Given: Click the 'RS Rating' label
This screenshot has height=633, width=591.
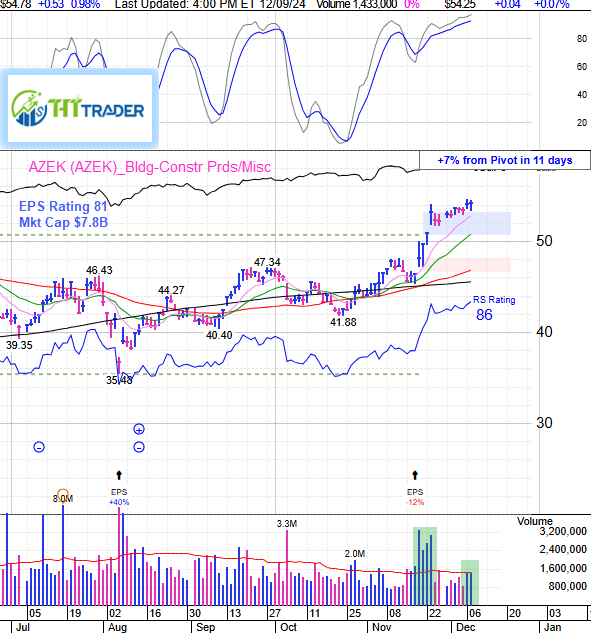Looking at the screenshot, I should (495, 300).
